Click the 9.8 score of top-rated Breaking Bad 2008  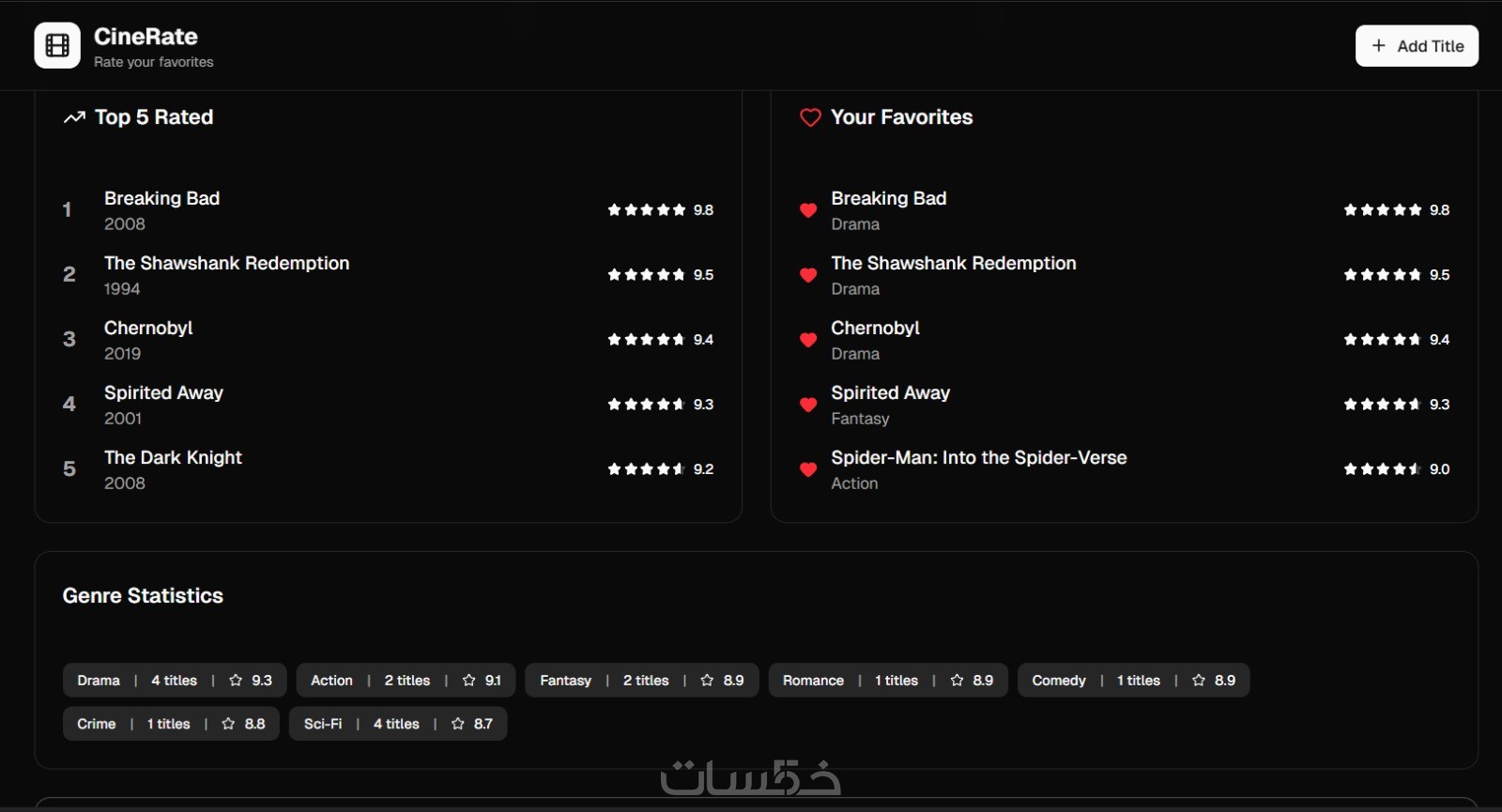pos(704,210)
